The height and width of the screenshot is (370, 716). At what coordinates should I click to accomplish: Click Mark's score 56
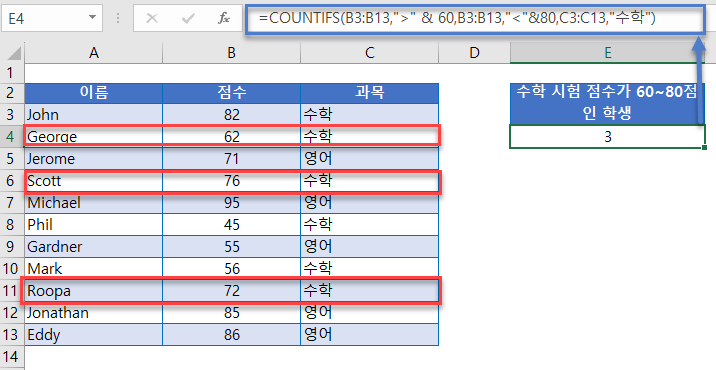(232, 269)
